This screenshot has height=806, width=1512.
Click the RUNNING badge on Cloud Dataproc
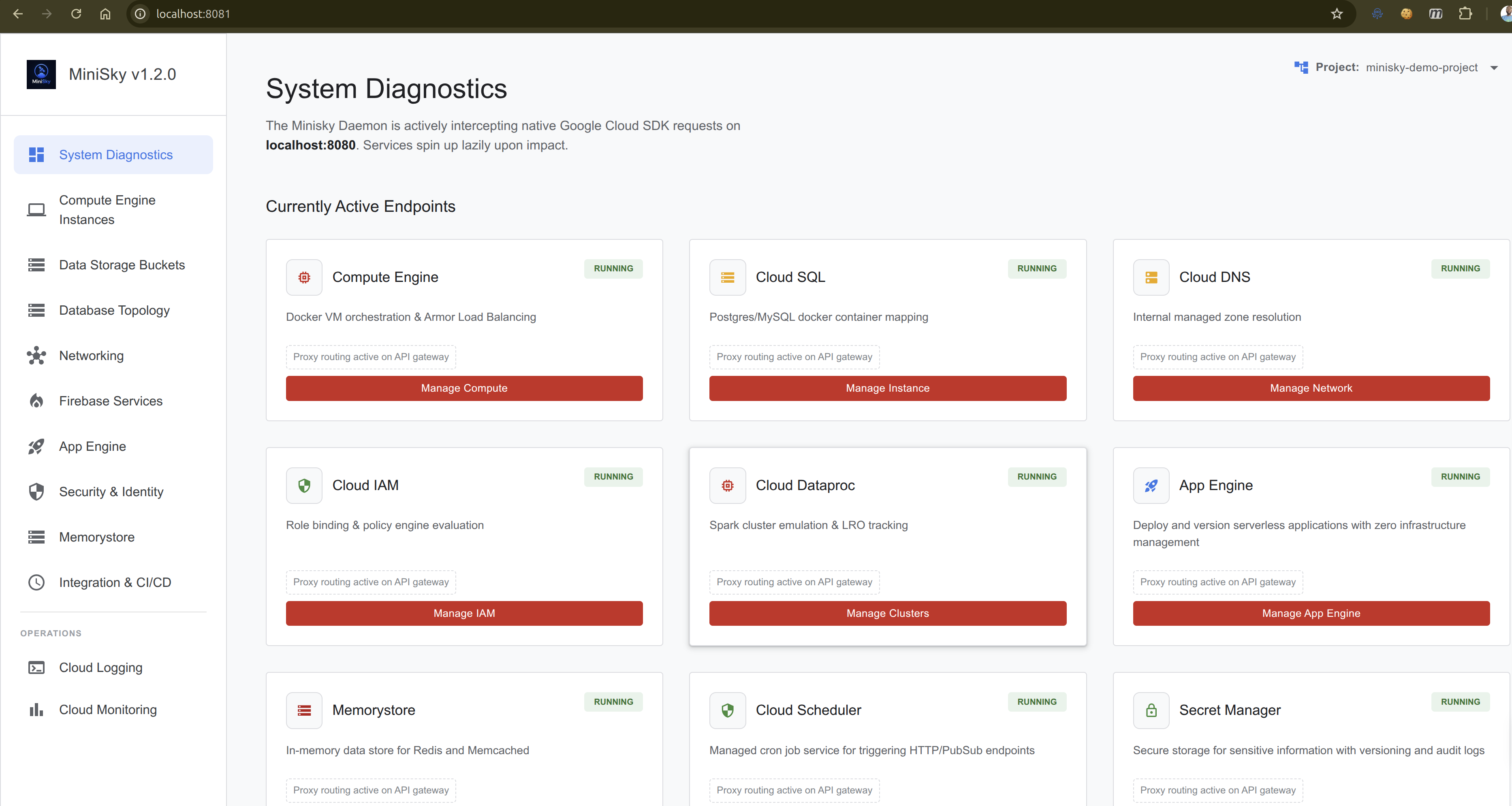click(x=1037, y=477)
